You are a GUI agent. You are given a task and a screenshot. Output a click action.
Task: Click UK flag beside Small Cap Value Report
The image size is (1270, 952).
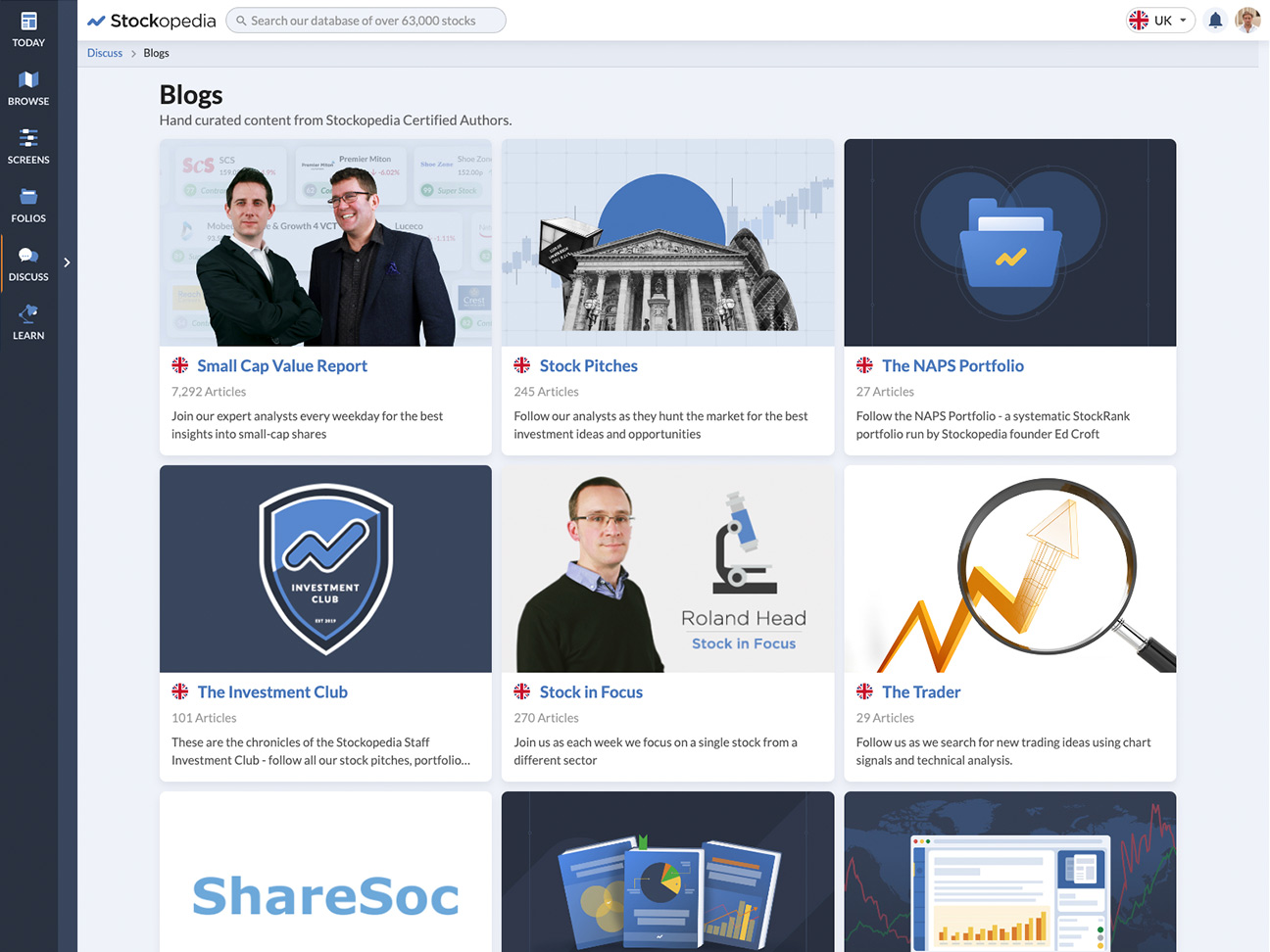pyautogui.click(x=180, y=365)
